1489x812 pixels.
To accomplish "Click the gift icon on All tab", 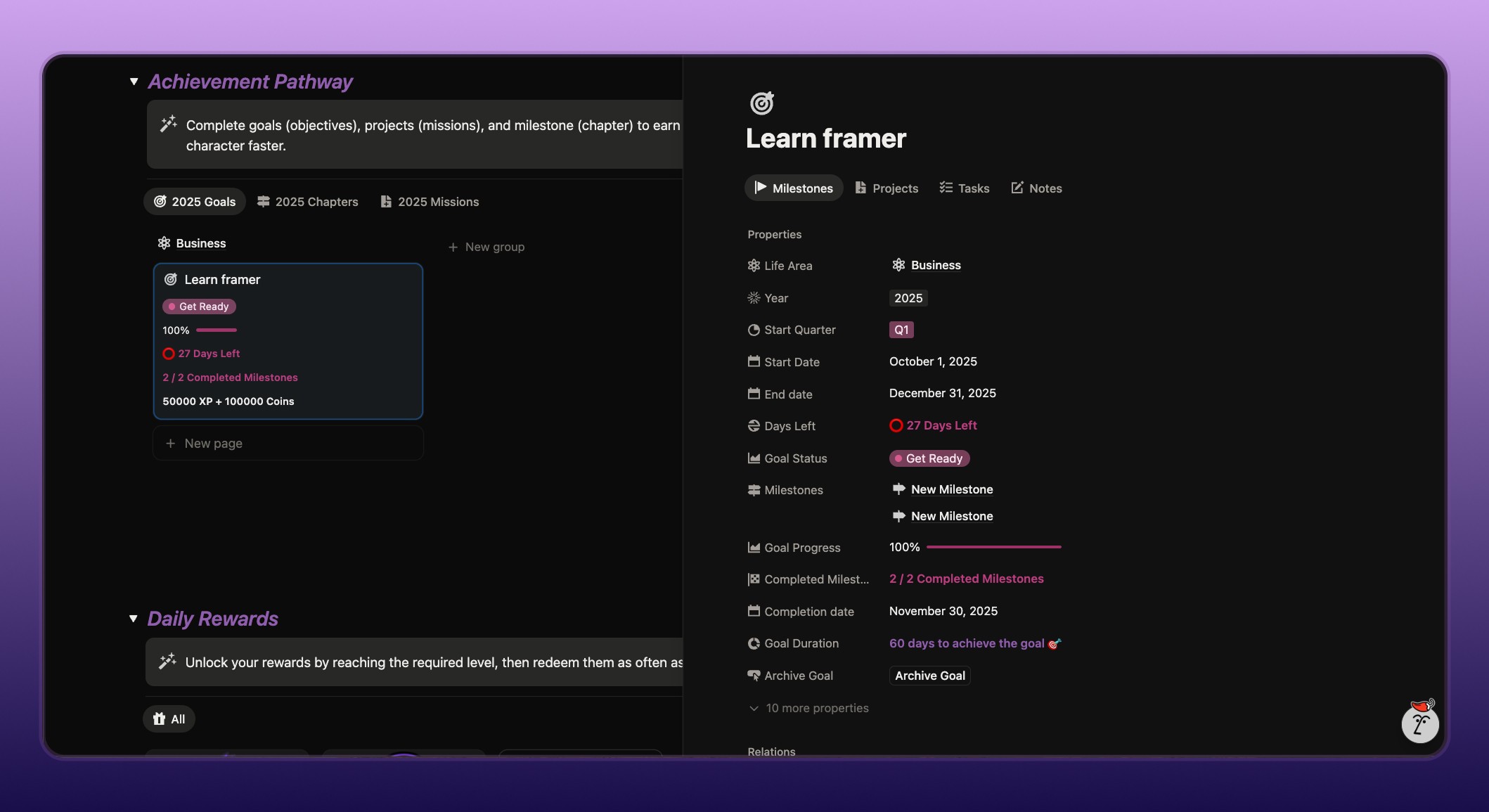I will pyautogui.click(x=160, y=718).
